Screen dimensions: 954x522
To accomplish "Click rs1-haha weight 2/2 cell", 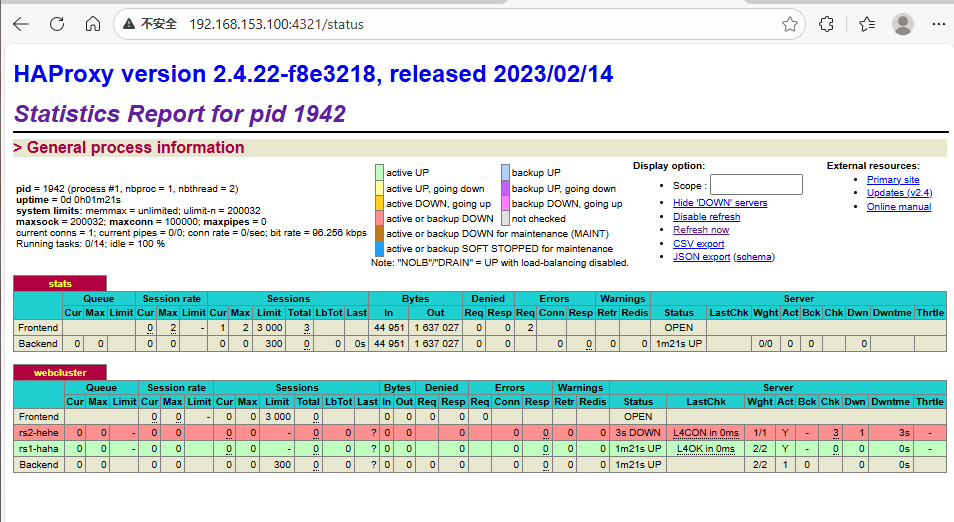I will [x=760, y=448].
